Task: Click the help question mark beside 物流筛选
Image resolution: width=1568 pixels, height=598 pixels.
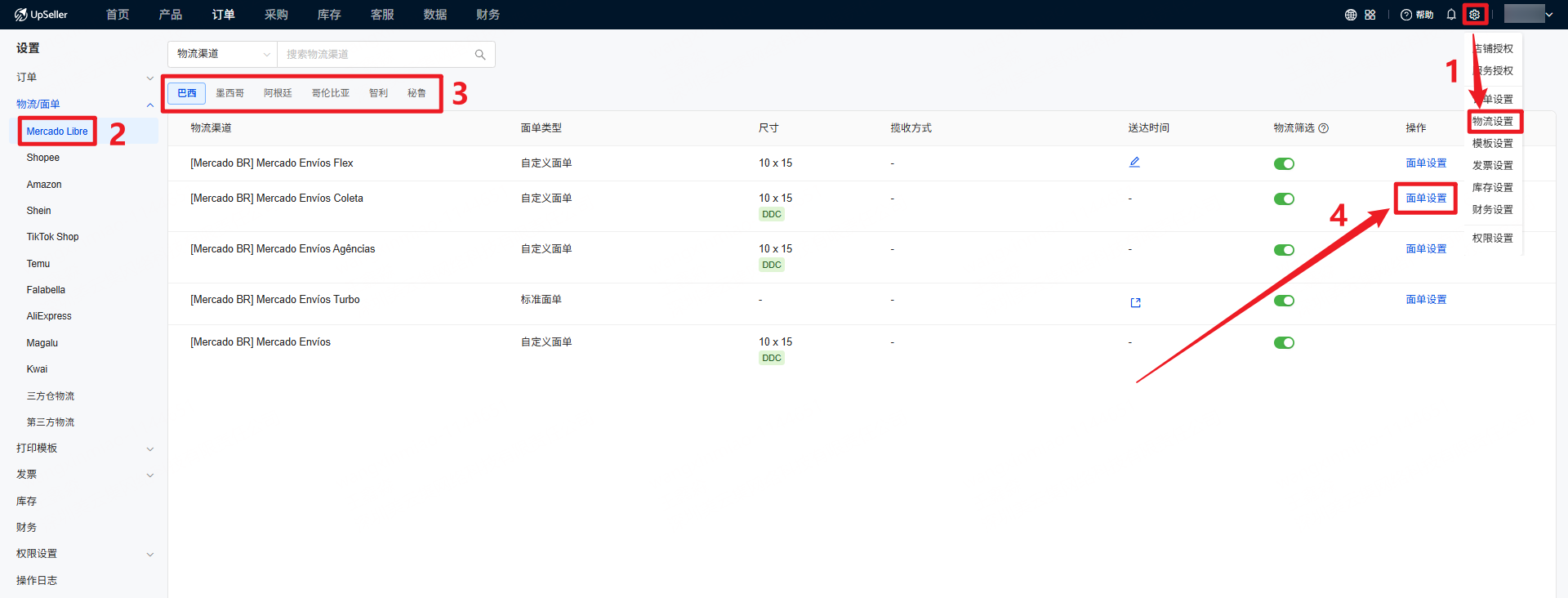Action: 1324,128
